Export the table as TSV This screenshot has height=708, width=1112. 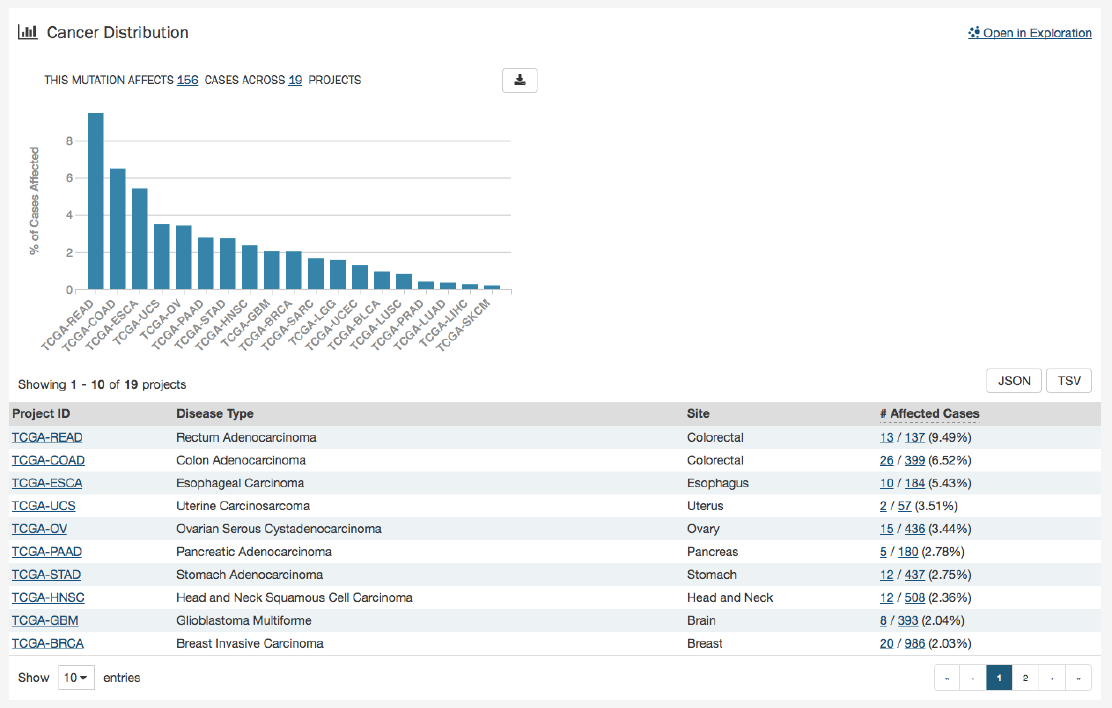[1068, 381]
